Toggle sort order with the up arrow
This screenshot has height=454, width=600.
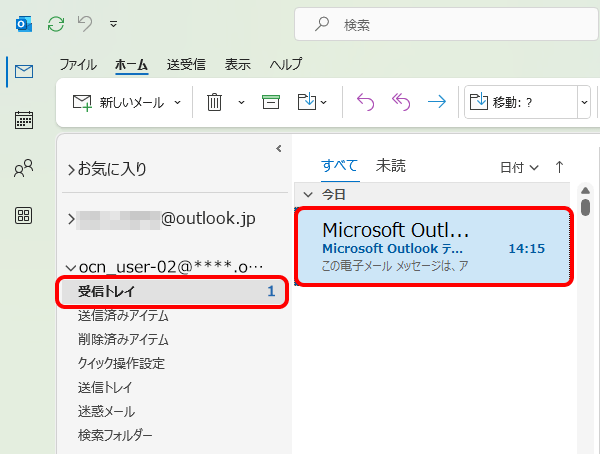pos(559,167)
